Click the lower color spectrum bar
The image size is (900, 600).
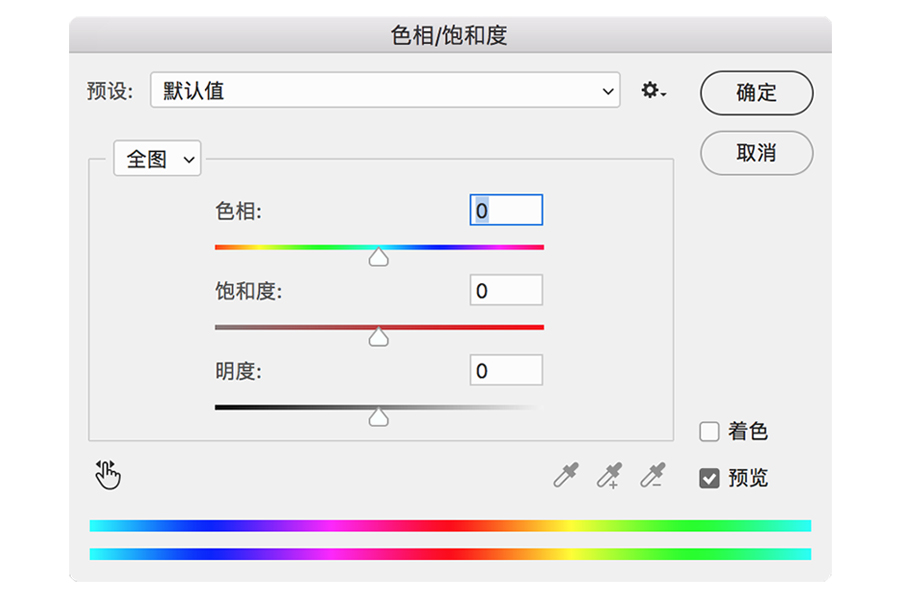pos(450,554)
